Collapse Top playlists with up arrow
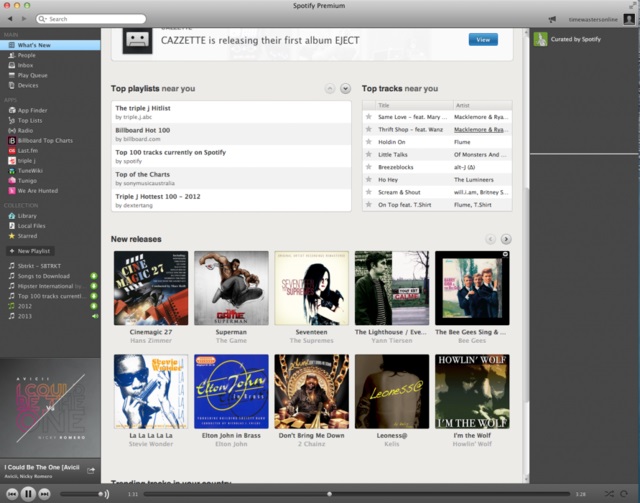The height and width of the screenshot is (503, 640). click(329, 89)
